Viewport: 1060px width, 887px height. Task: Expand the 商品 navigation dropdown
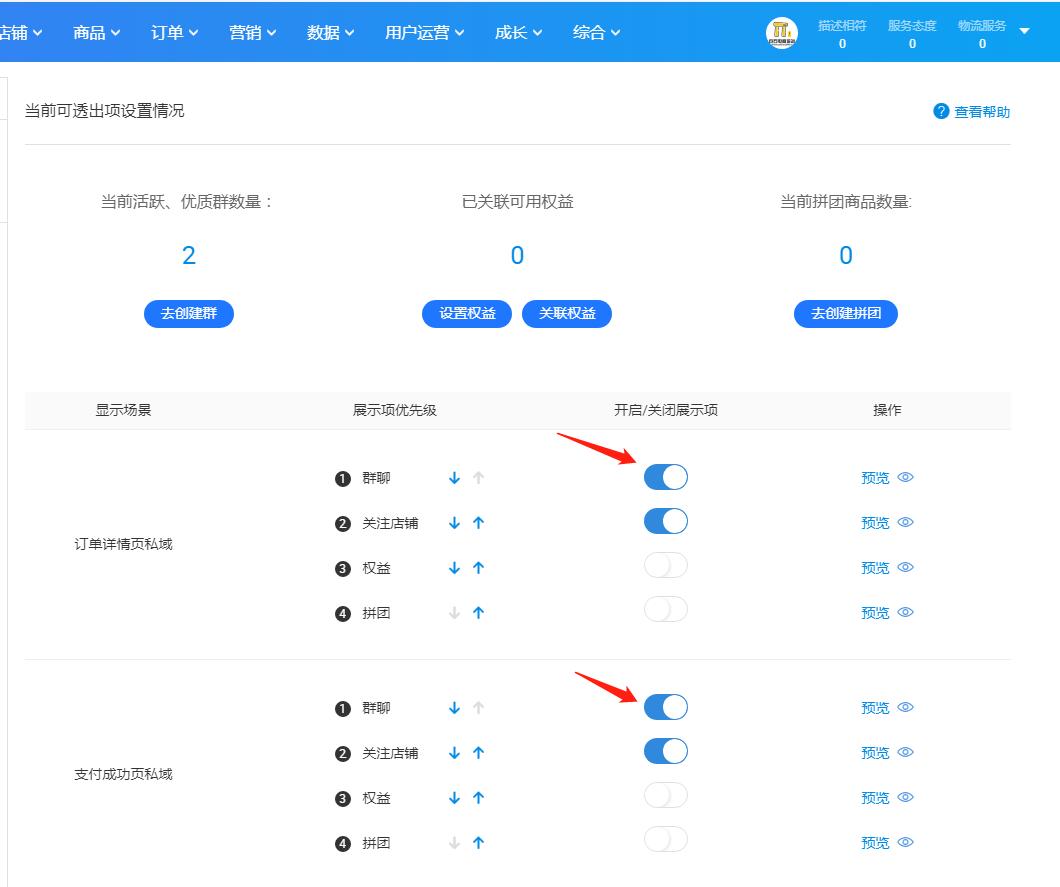95,31
